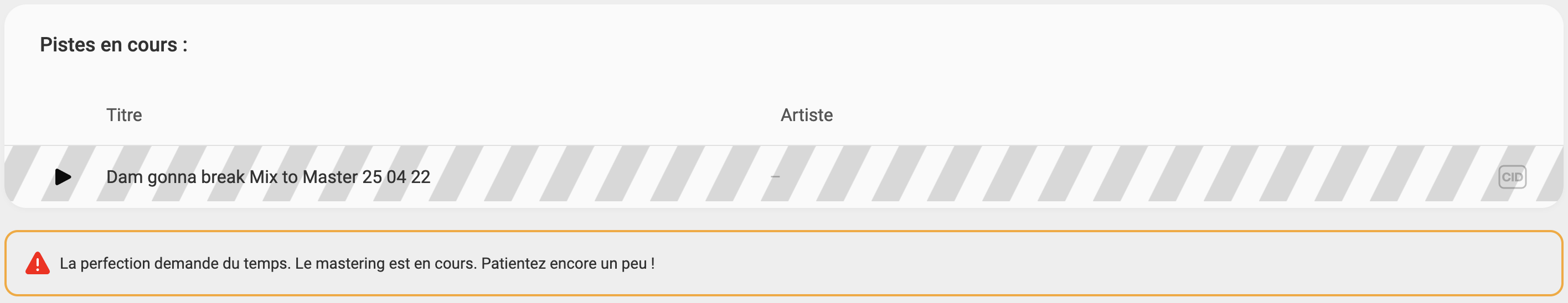This screenshot has height=303, width=1568.
Task: Click "La perfection demande du temps" sentence
Action: (175, 263)
